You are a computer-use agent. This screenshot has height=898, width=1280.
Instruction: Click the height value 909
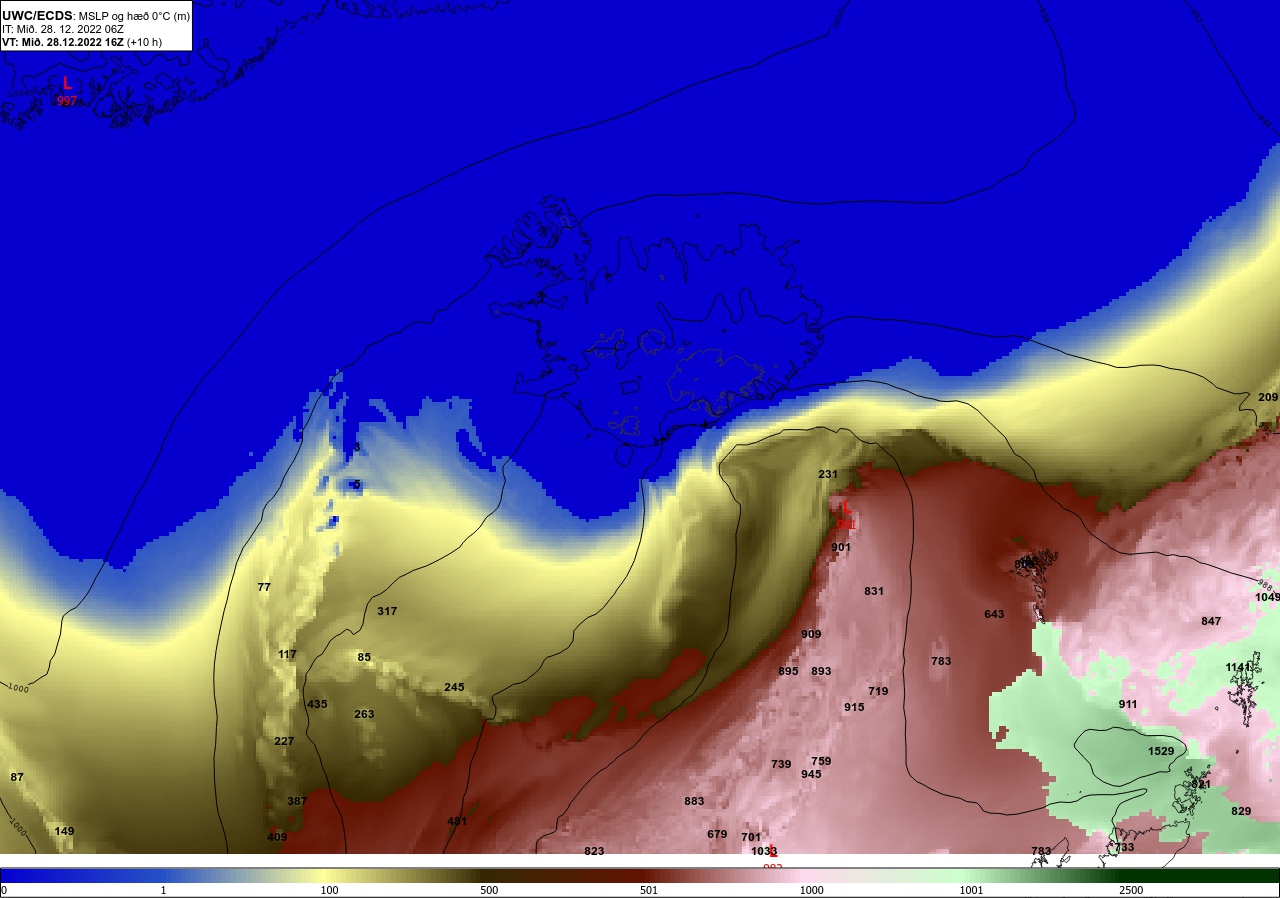[x=811, y=634]
